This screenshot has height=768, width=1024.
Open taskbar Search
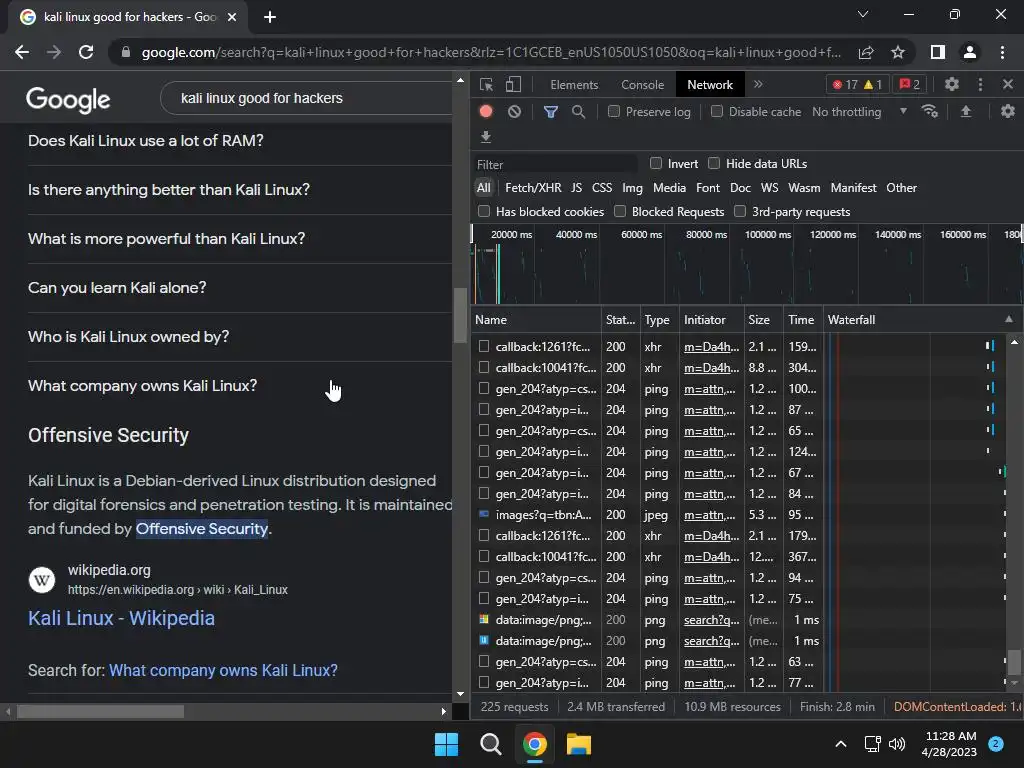coord(490,744)
